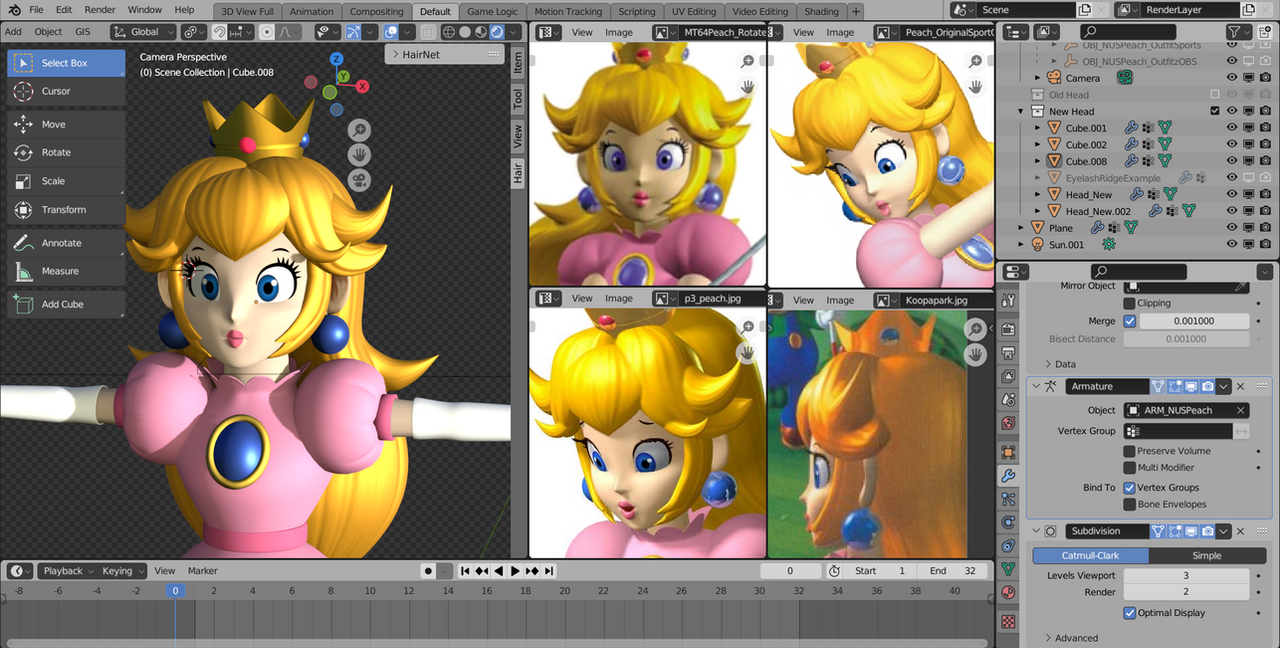The image size is (1280, 648).
Task: Toggle viewport gizmos display
Action: point(353,32)
